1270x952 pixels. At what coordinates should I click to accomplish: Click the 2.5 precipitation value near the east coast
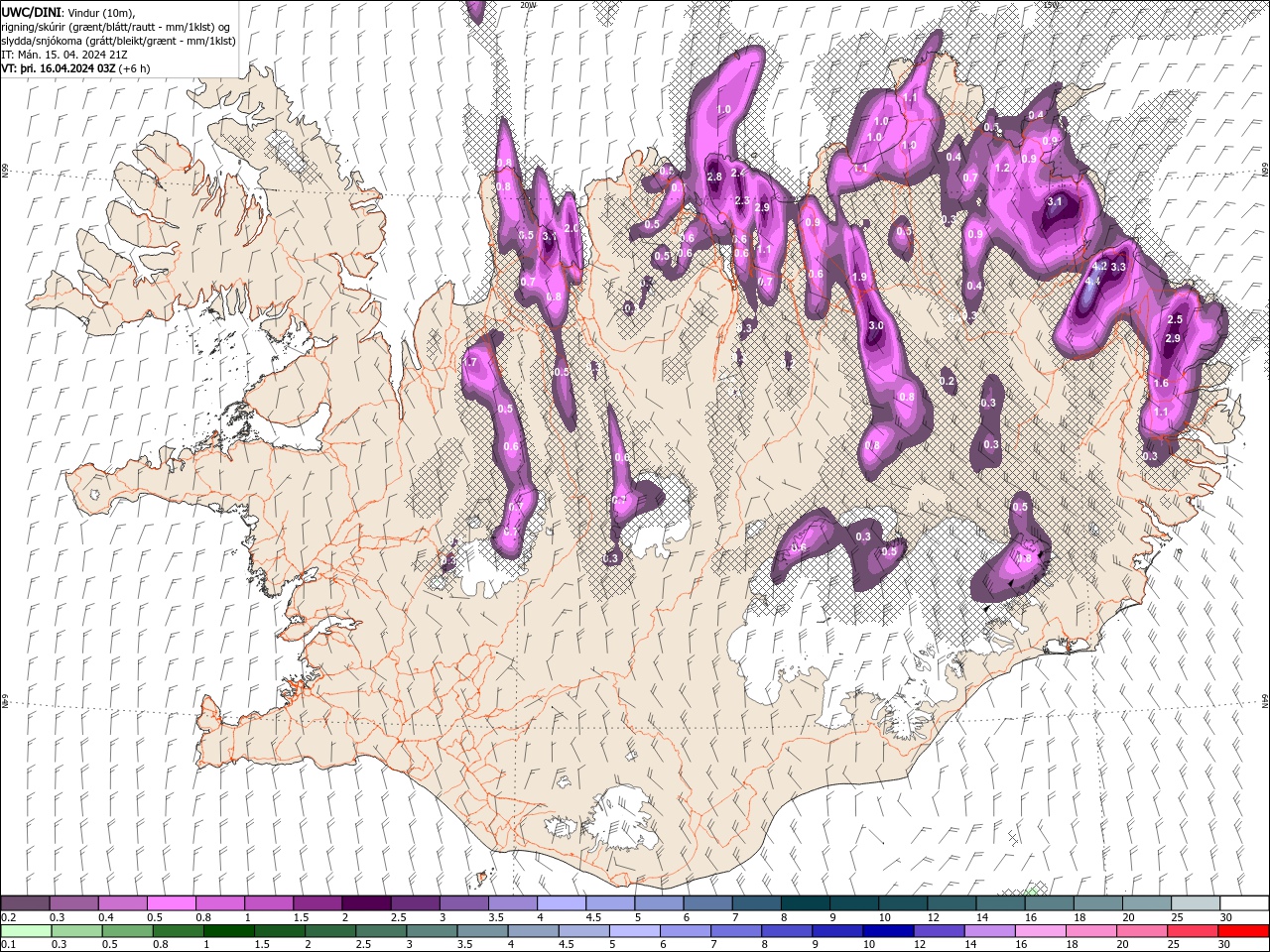[x=1176, y=319]
